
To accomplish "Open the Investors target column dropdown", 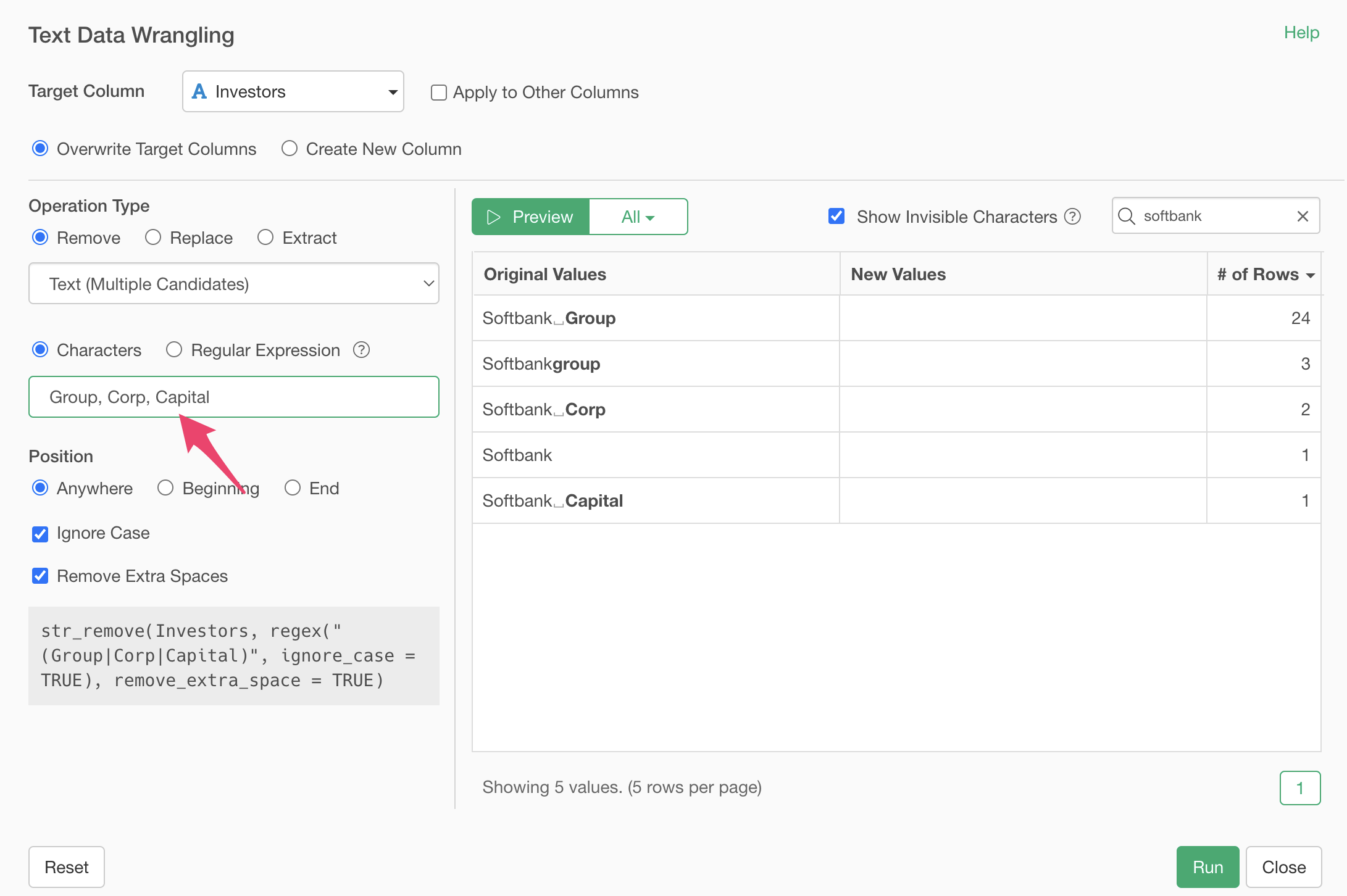I will (x=293, y=91).
